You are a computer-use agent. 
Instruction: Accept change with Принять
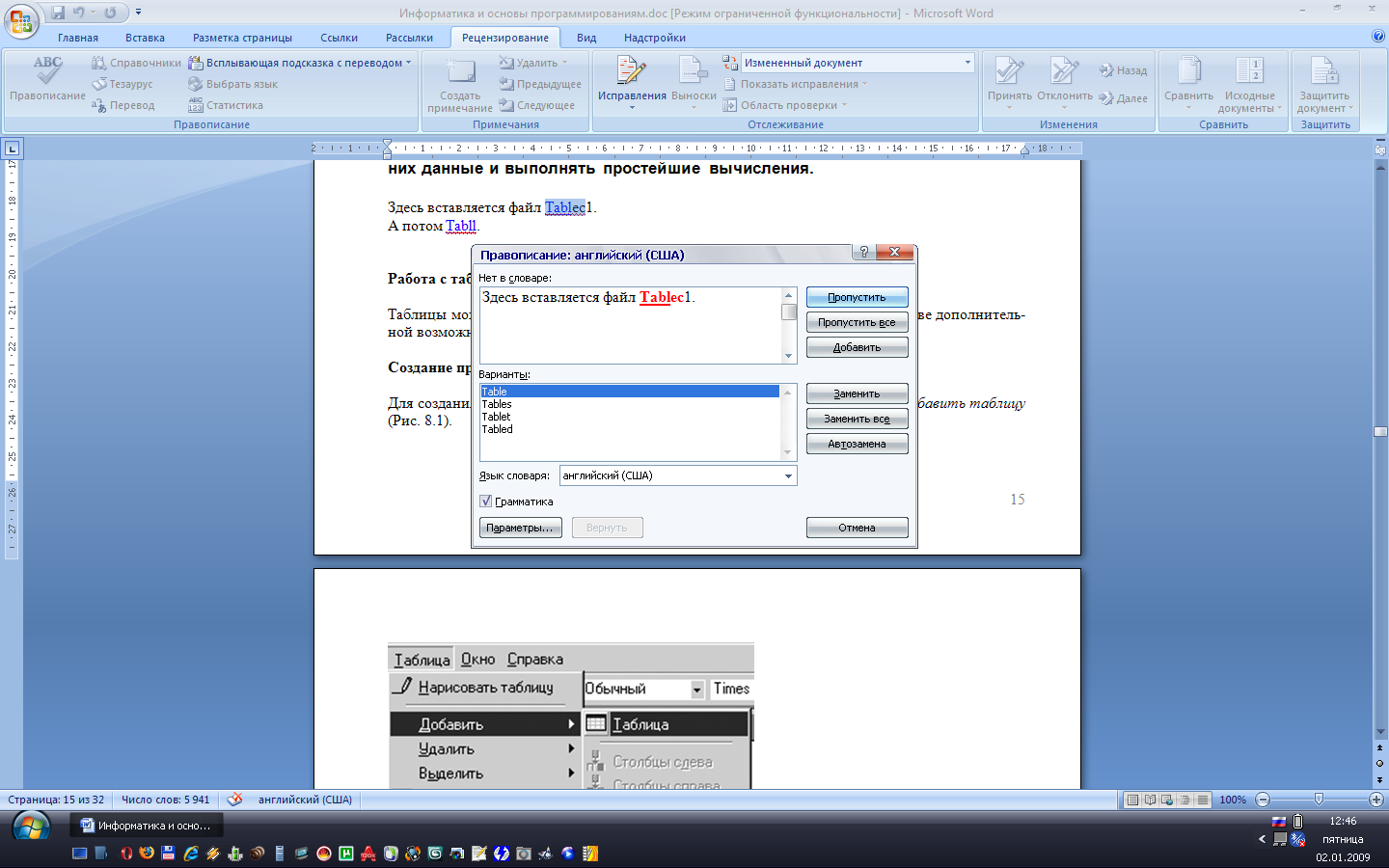(x=1010, y=83)
